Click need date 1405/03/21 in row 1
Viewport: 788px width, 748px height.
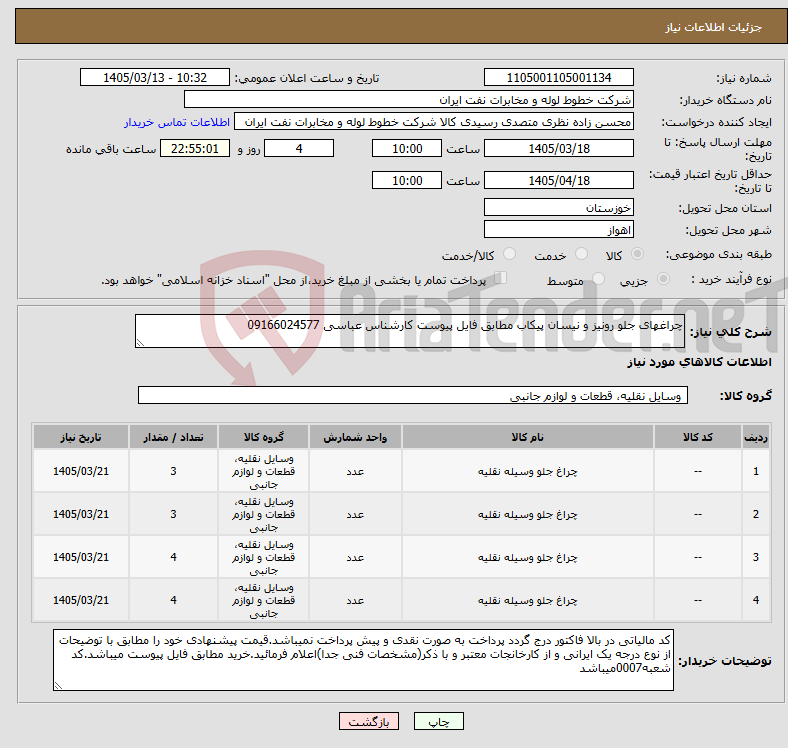(x=81, y=471)
